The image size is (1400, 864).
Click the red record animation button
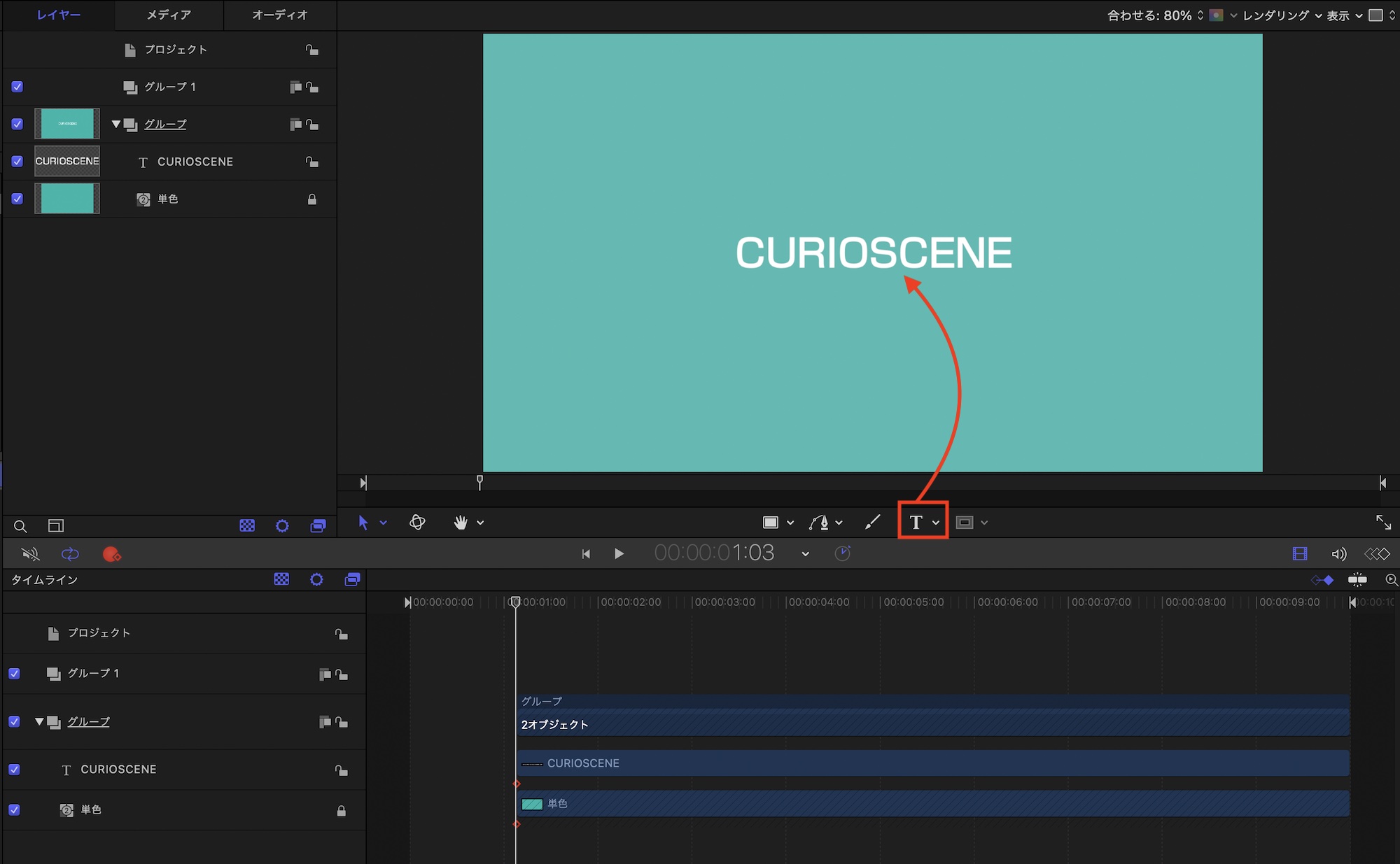click(x=111, y=554)
